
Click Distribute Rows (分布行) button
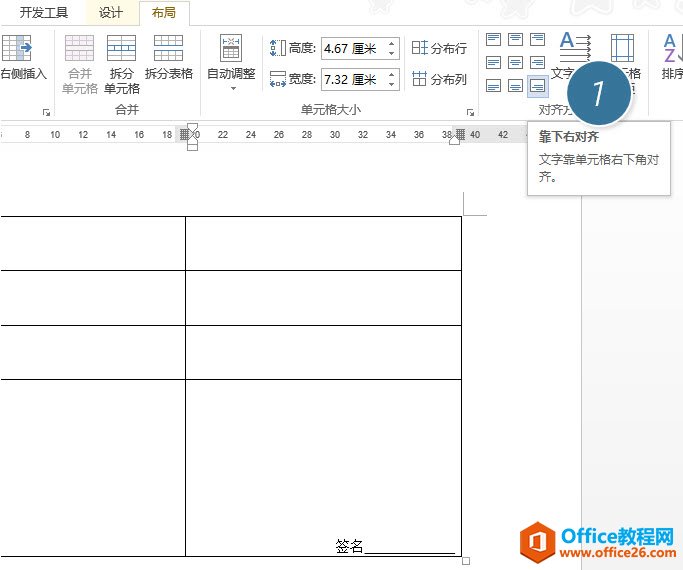click(439, 48)
